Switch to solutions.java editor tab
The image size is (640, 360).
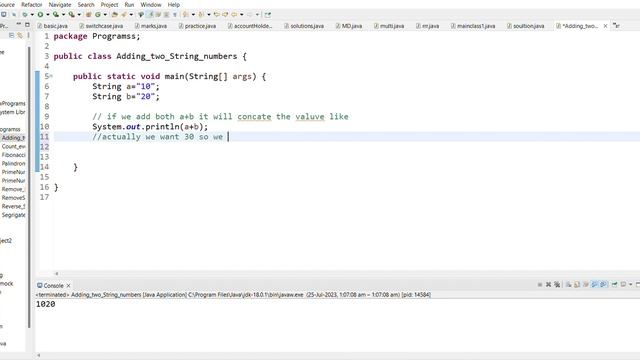pyautogui.click(x=304, y=26)
